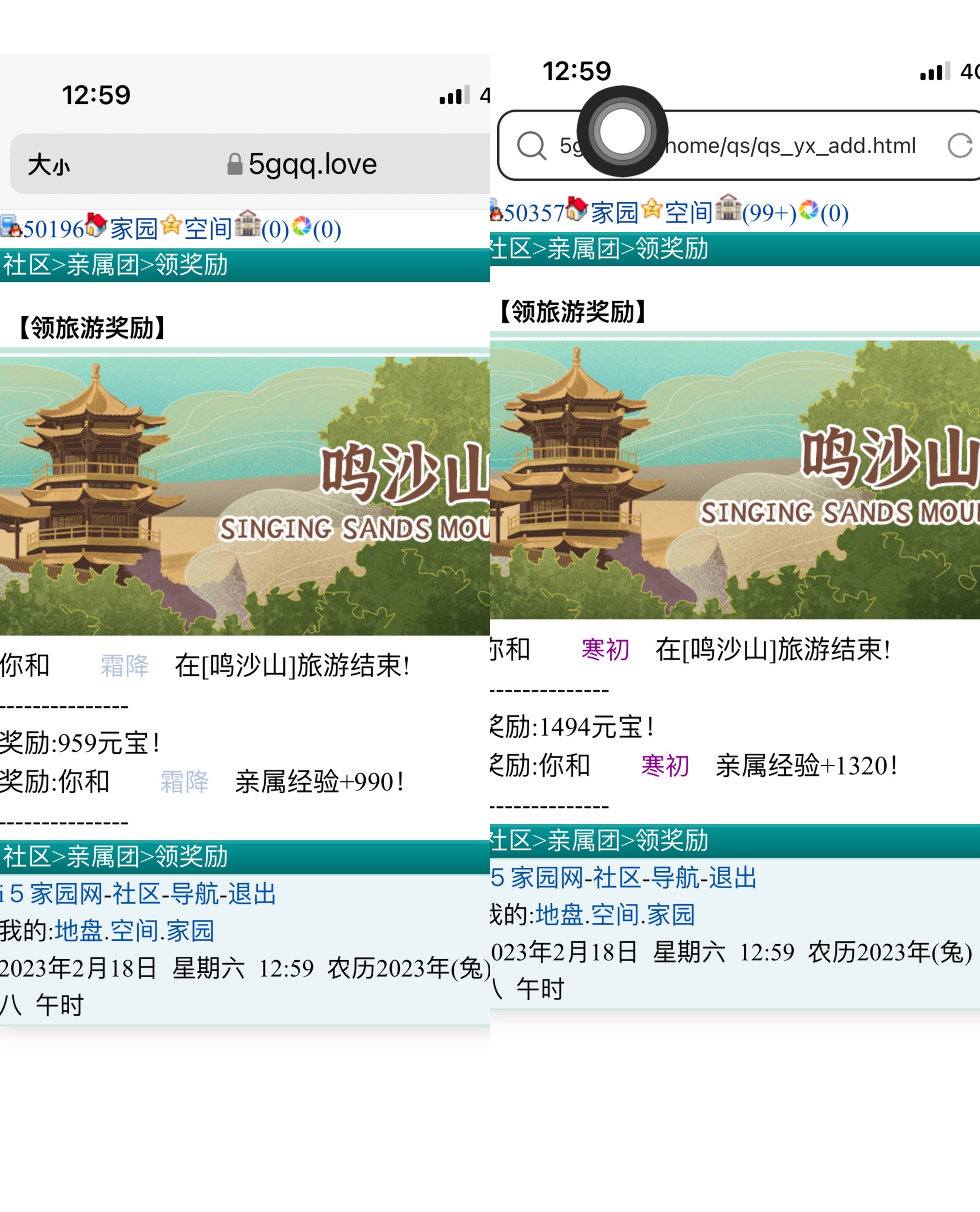
Task: Tap the magnifier search icon in address bar
Action: point(531,146)
